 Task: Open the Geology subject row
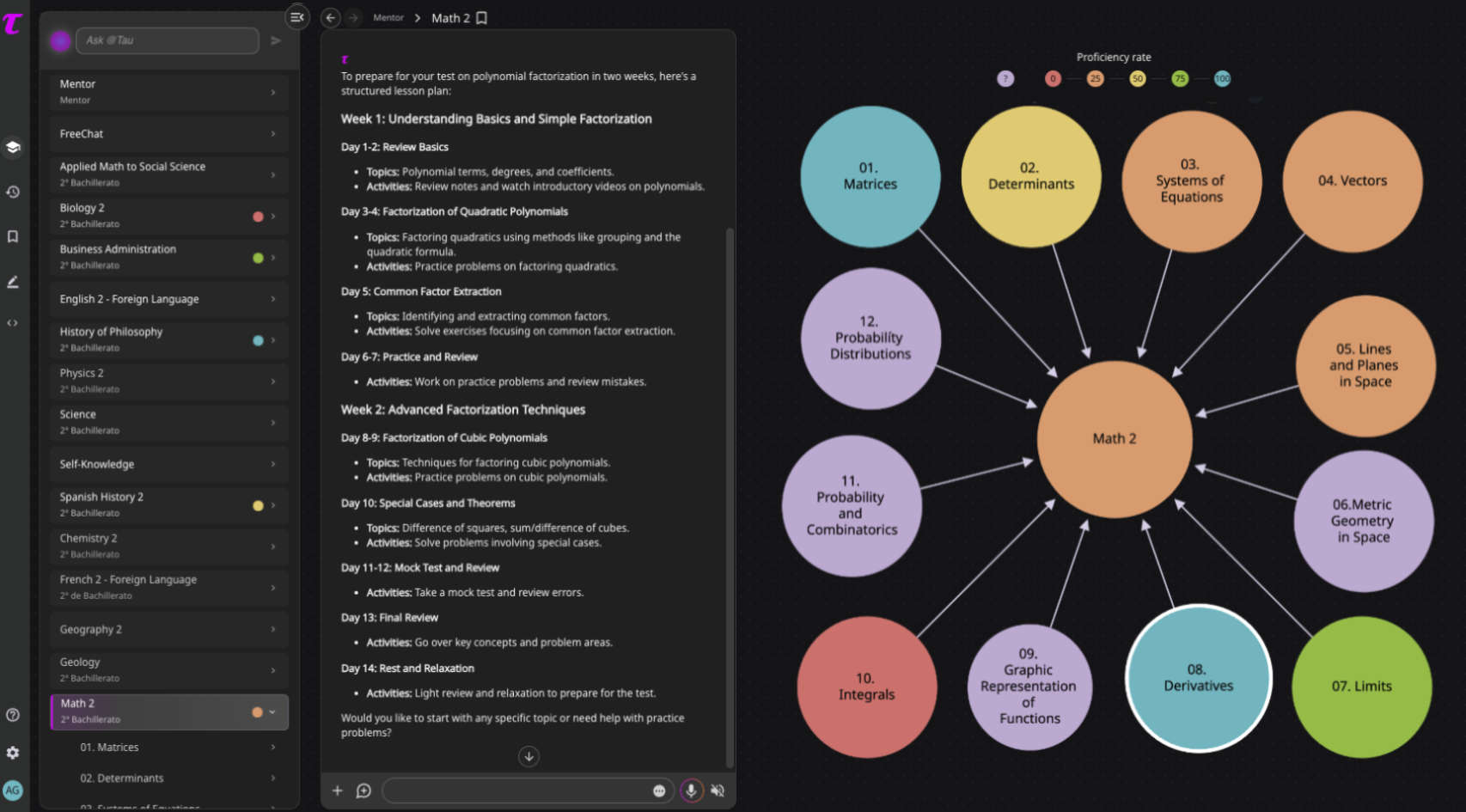(x=168, y=669)
